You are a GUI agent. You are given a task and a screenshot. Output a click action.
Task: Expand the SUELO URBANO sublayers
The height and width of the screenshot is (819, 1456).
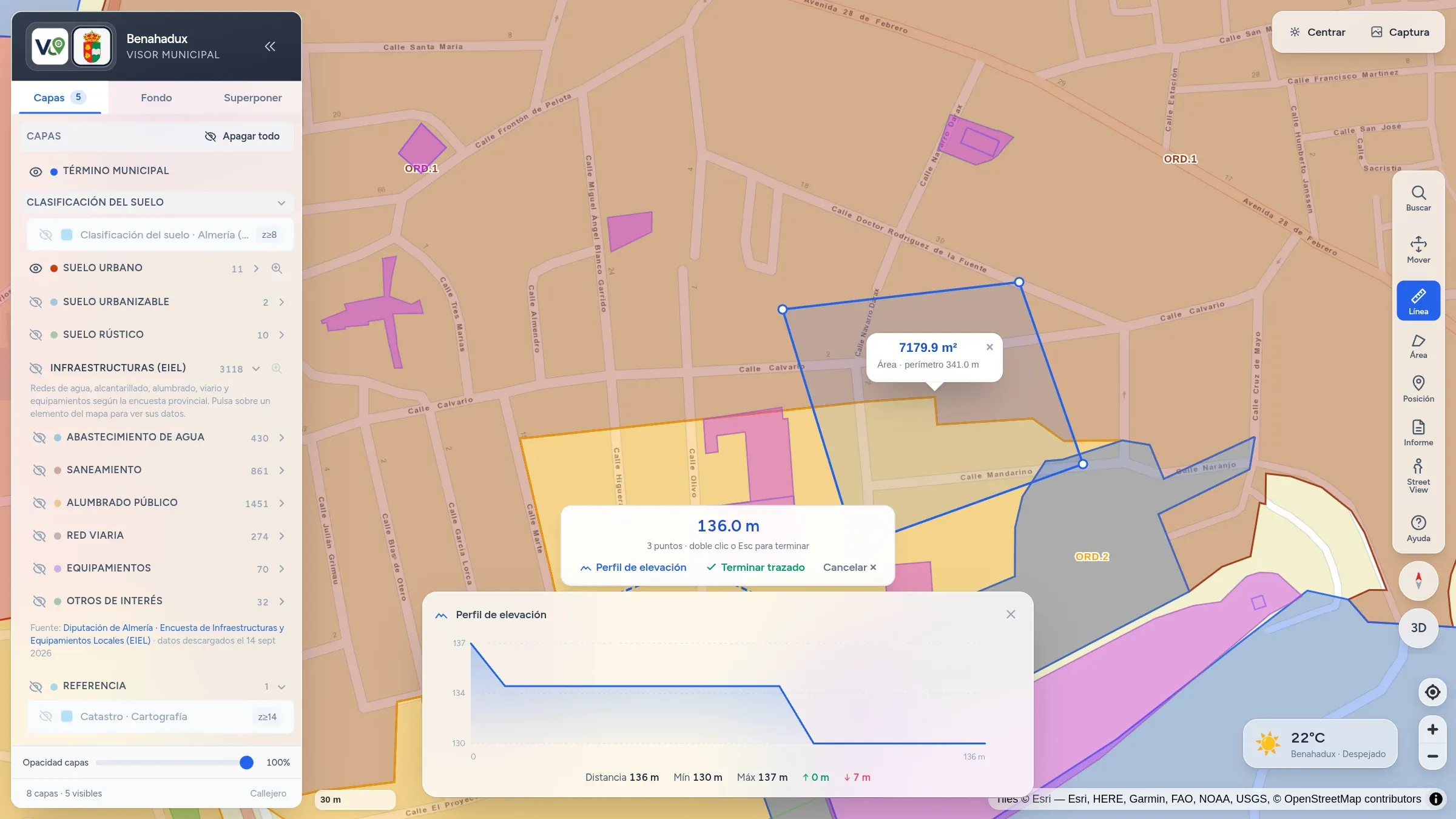tap(256, 268)
